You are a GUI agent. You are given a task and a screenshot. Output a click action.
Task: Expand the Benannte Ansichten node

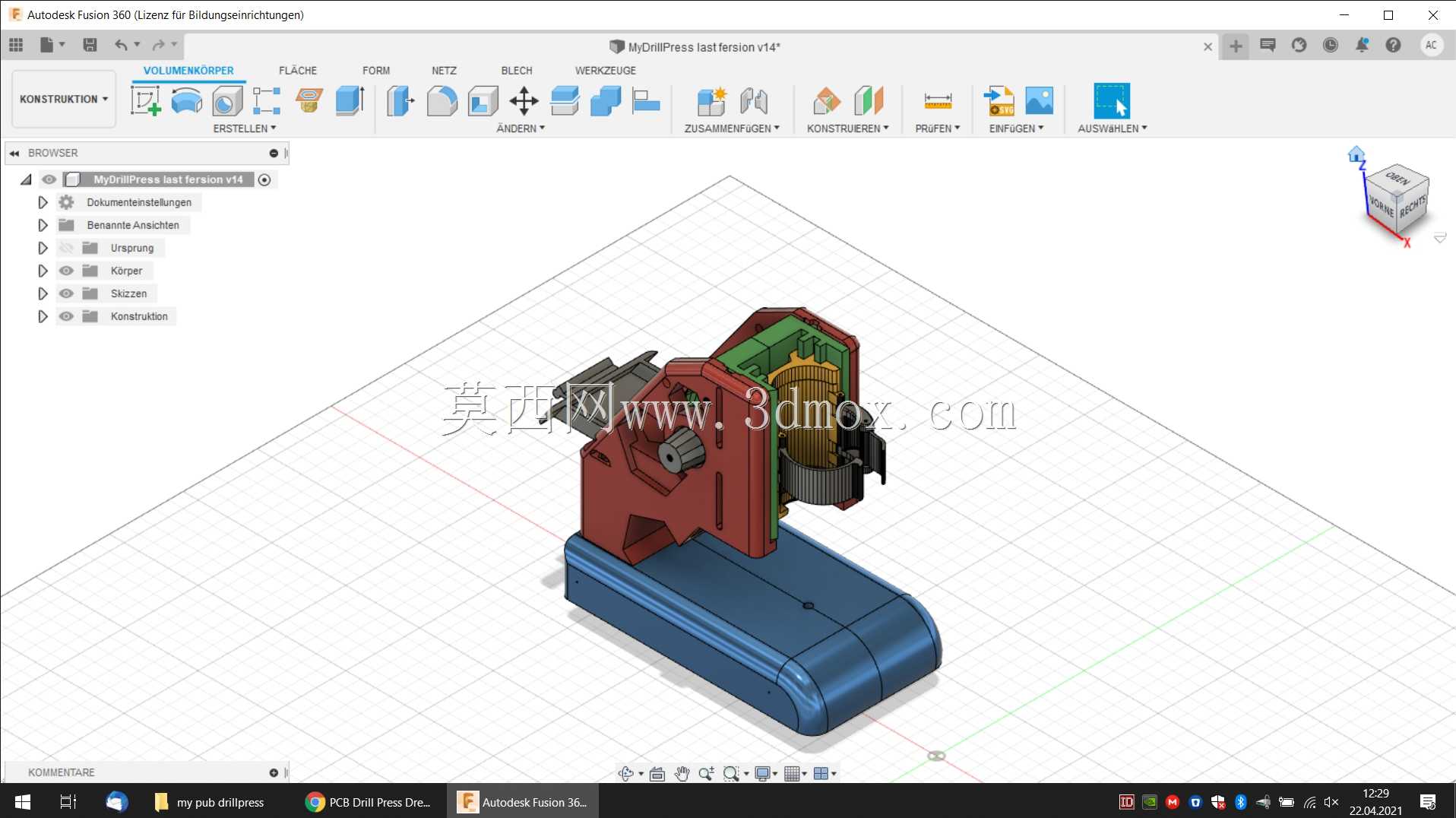(x=43, y=225)
